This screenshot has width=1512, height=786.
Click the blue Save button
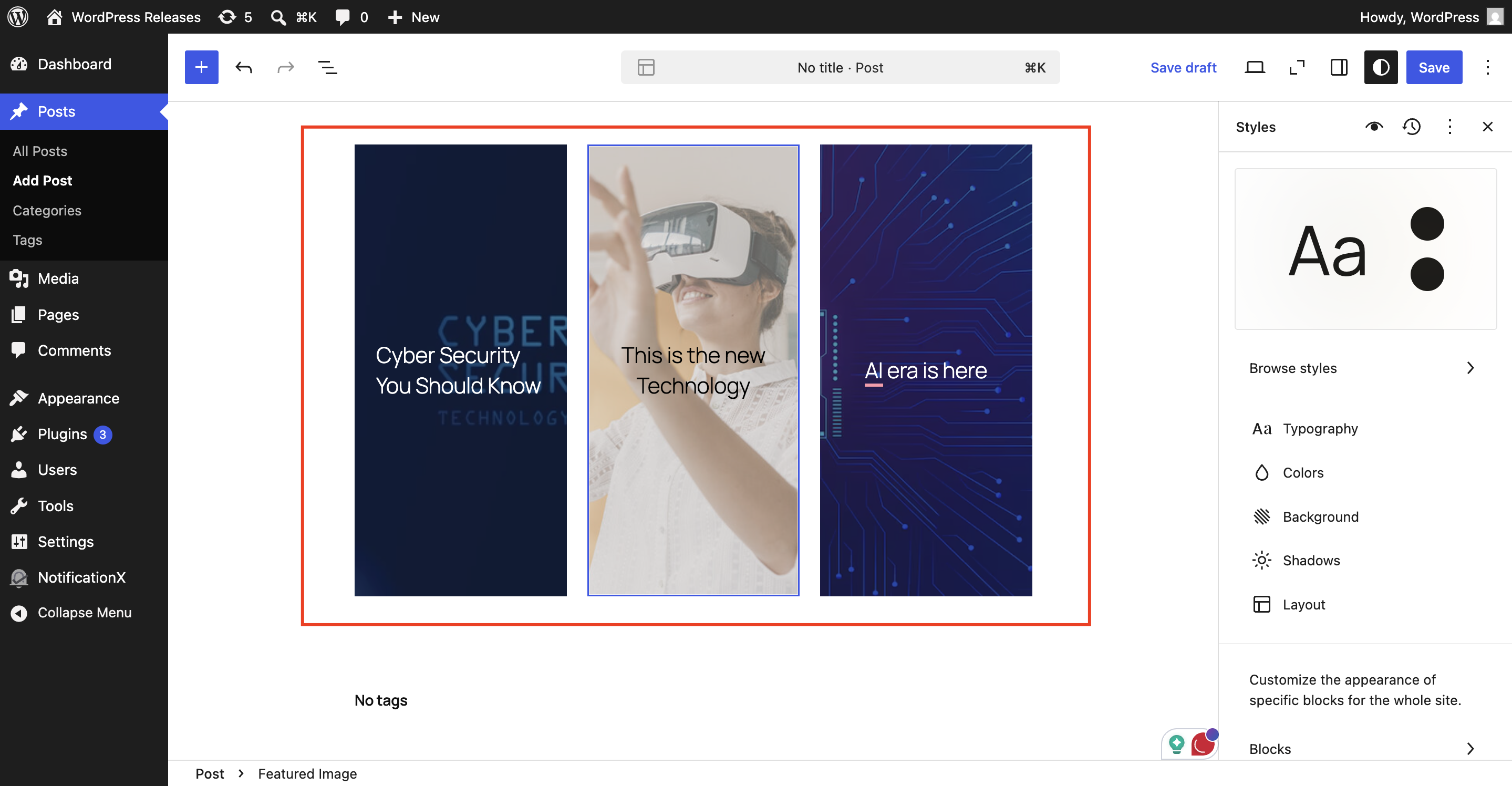(1433, 67)
